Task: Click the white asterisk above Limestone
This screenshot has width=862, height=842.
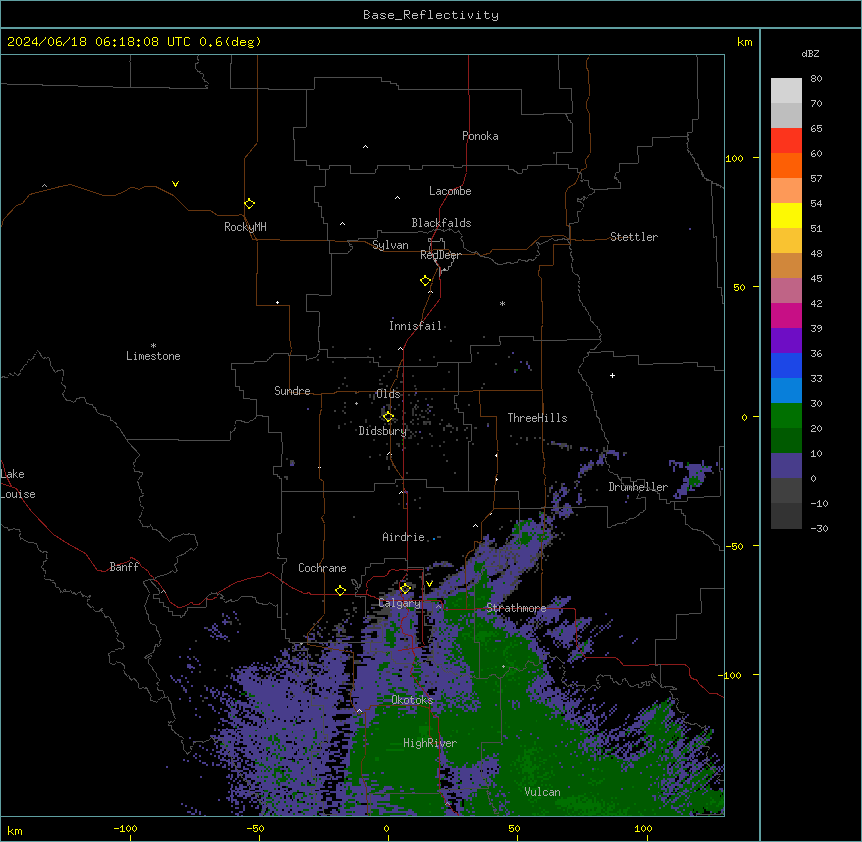Action: click(153, 346)
